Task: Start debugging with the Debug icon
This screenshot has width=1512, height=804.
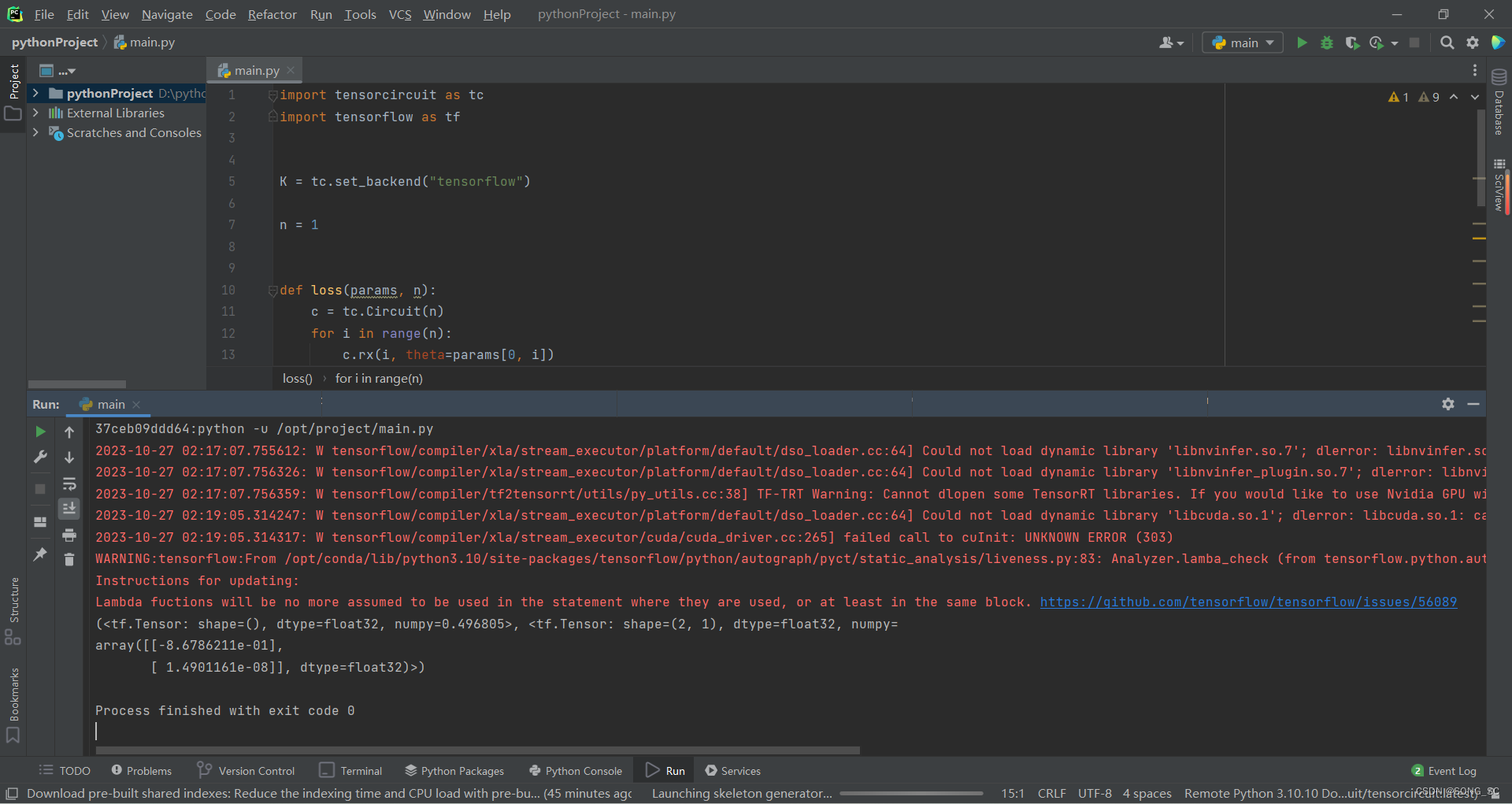Action: (x=1328, y=43)
